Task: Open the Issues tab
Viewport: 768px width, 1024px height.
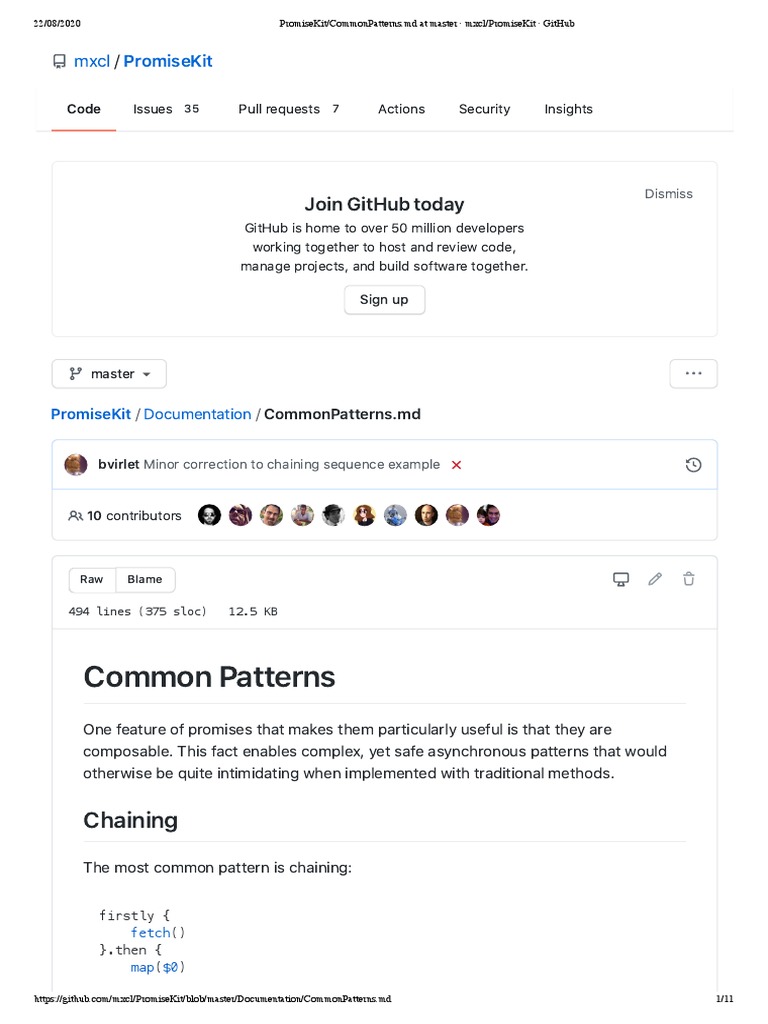Action: pyautogui.click(x=153, y=109)
